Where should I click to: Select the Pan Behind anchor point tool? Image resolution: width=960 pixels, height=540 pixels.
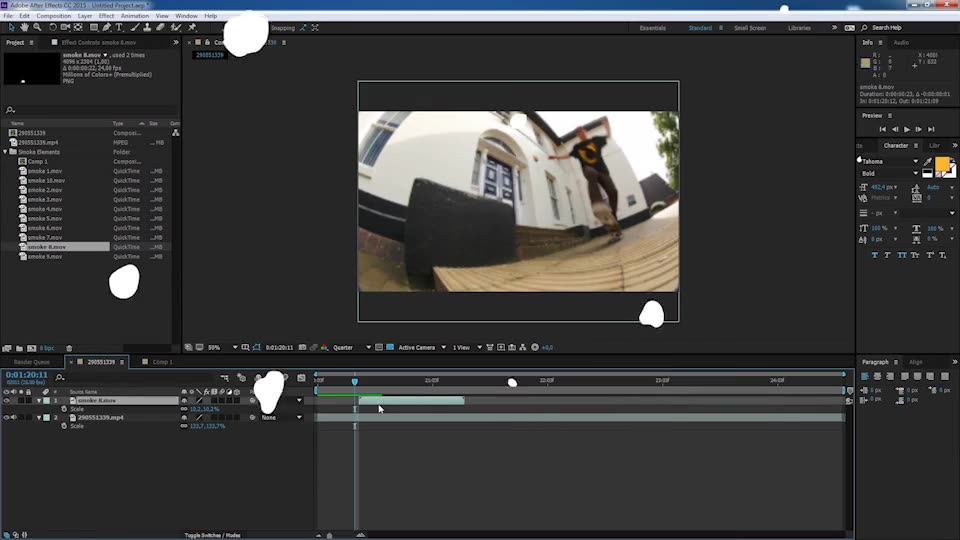click(78, 28)
